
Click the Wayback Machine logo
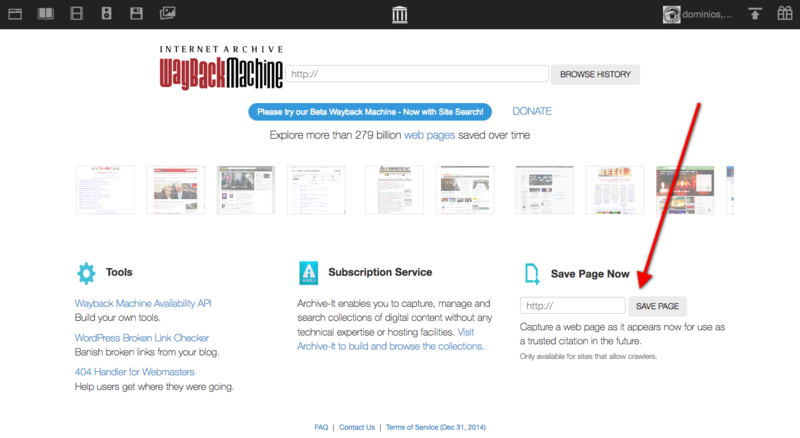tap(221, 68)
